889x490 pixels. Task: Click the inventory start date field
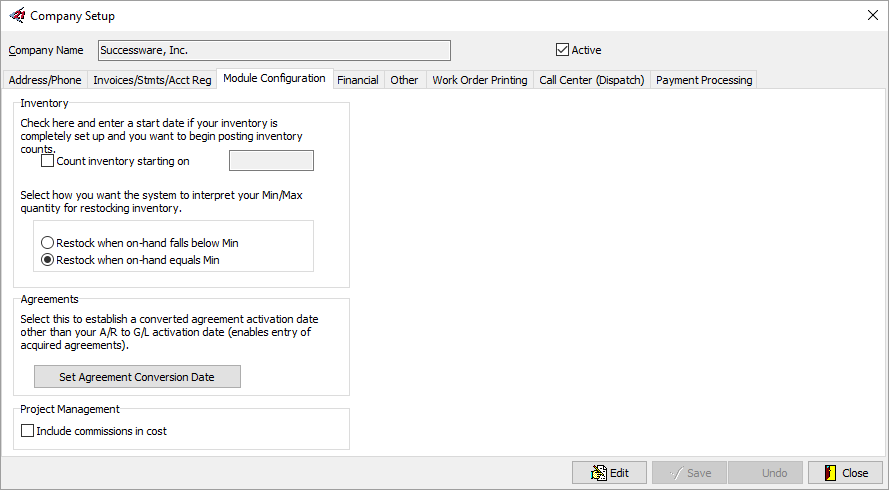[x=271, y=160]
